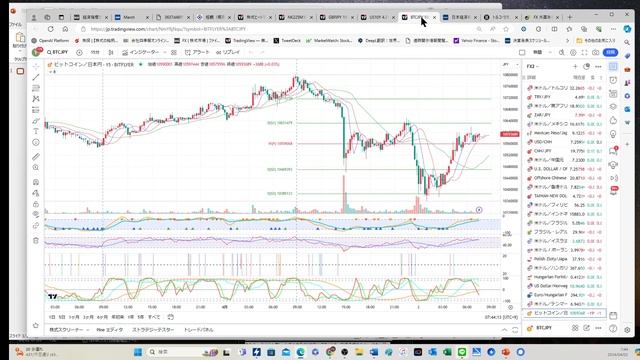
Task: Open the Windows Start menu
Action: (138, 352)
